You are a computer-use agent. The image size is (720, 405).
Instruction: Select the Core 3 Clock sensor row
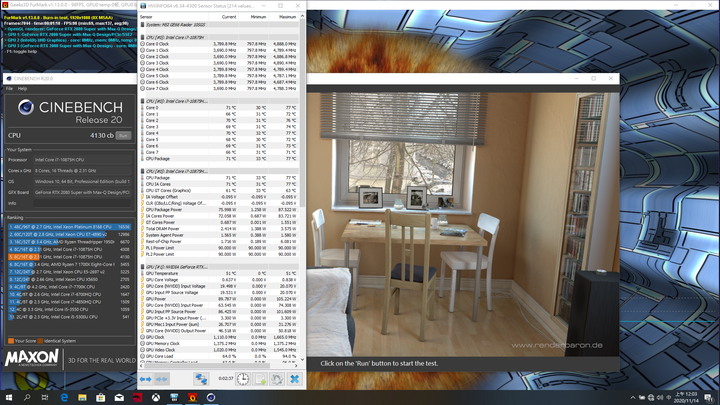pyautogui.click(x=219, y=63)
